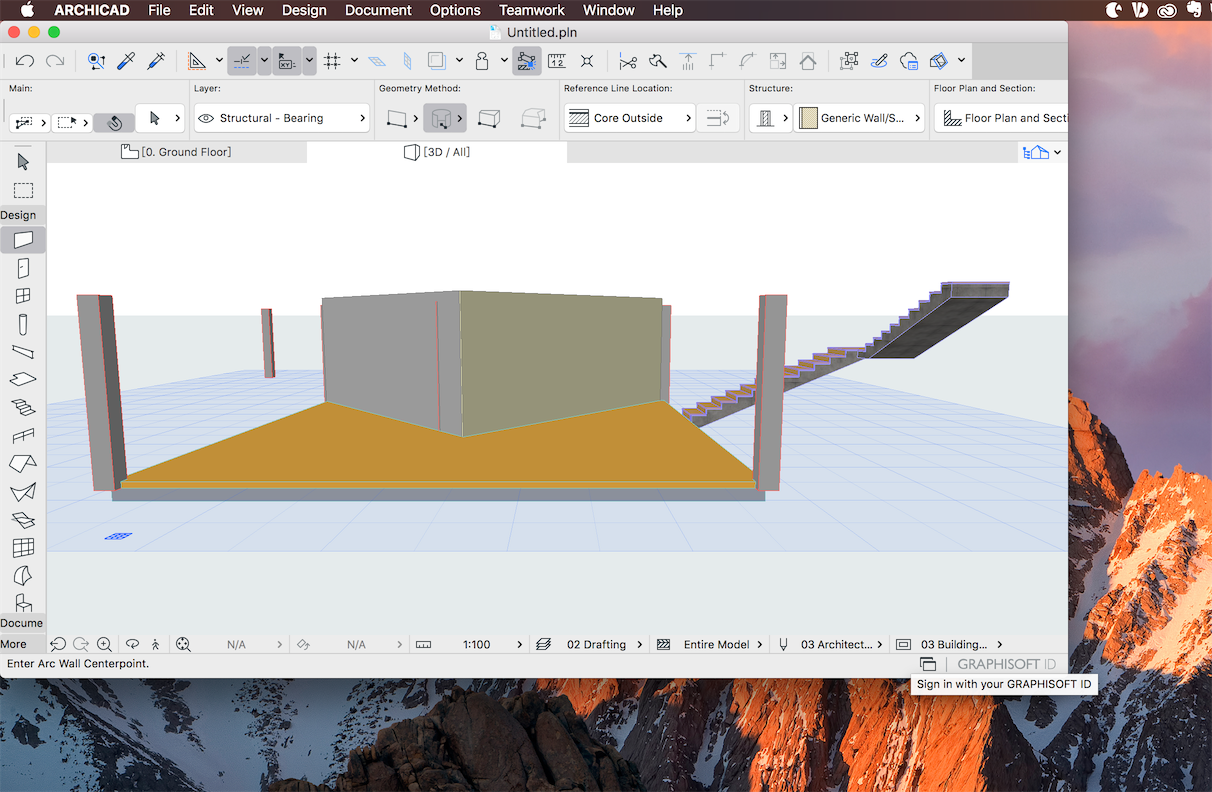Select the Stair tool in the toolbox
This screenshot has height=792, width=1212.
23,408
